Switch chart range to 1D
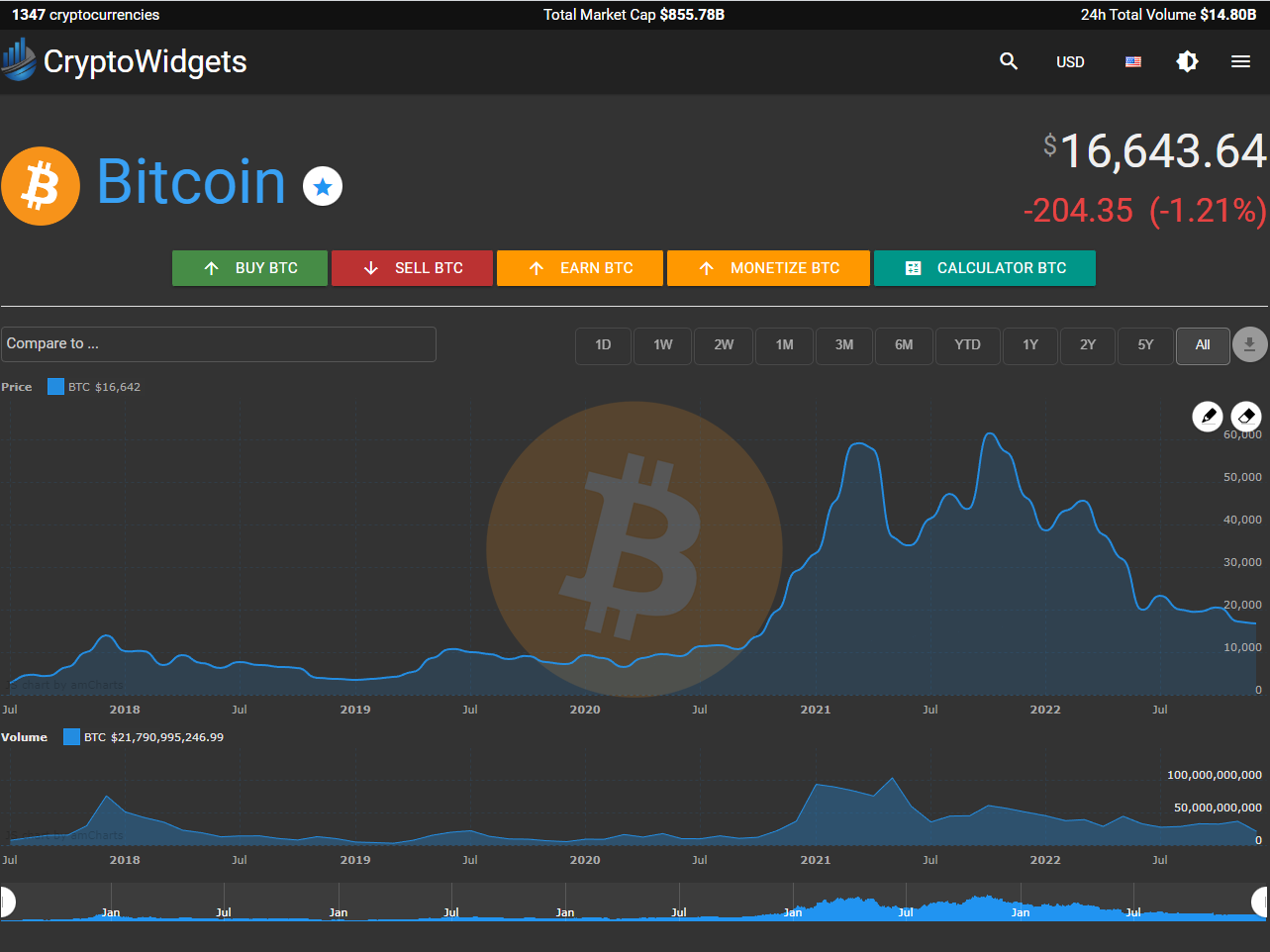This screenshot has height=952, width=1270. click(603, 345)
